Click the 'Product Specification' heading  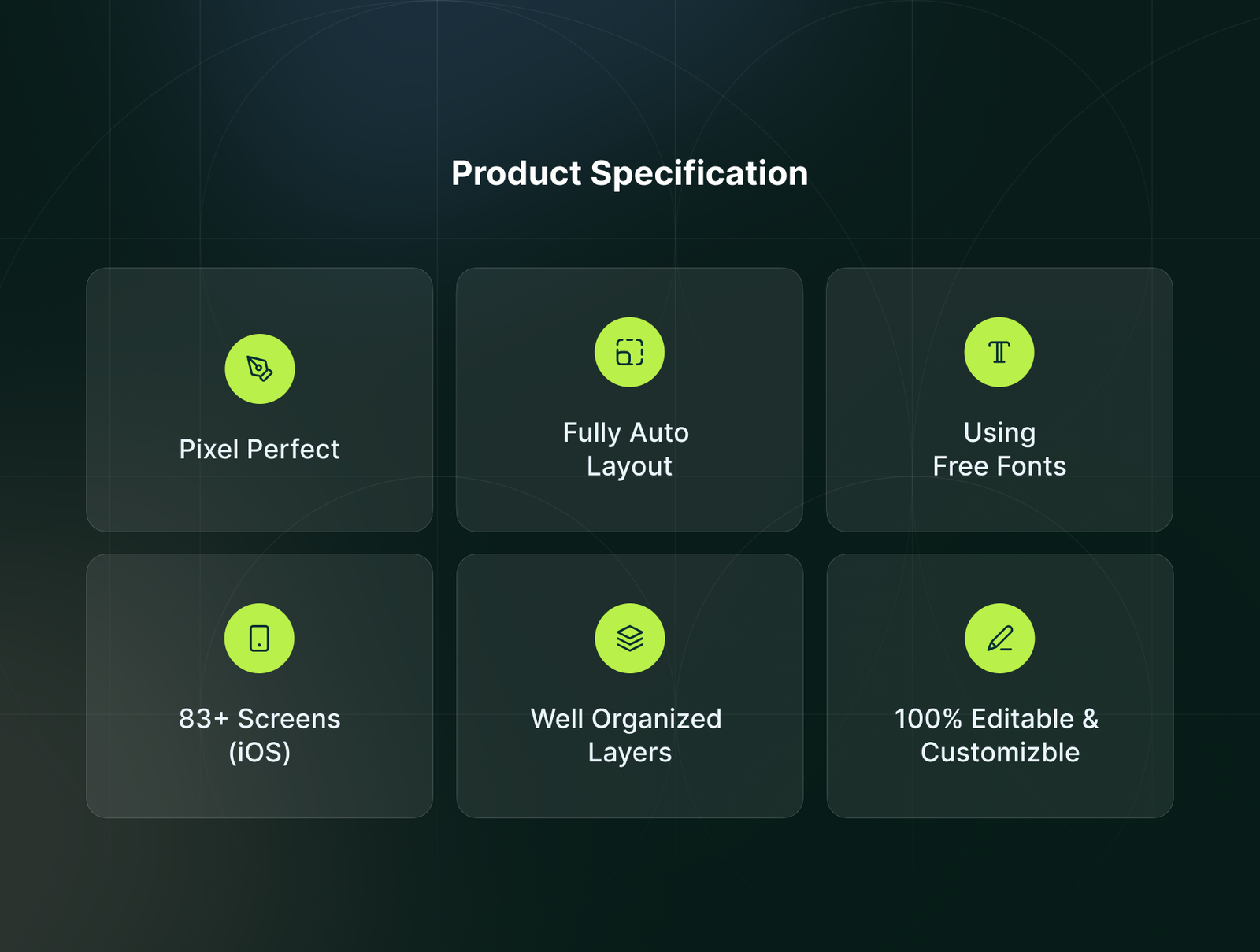pos(629,173)
